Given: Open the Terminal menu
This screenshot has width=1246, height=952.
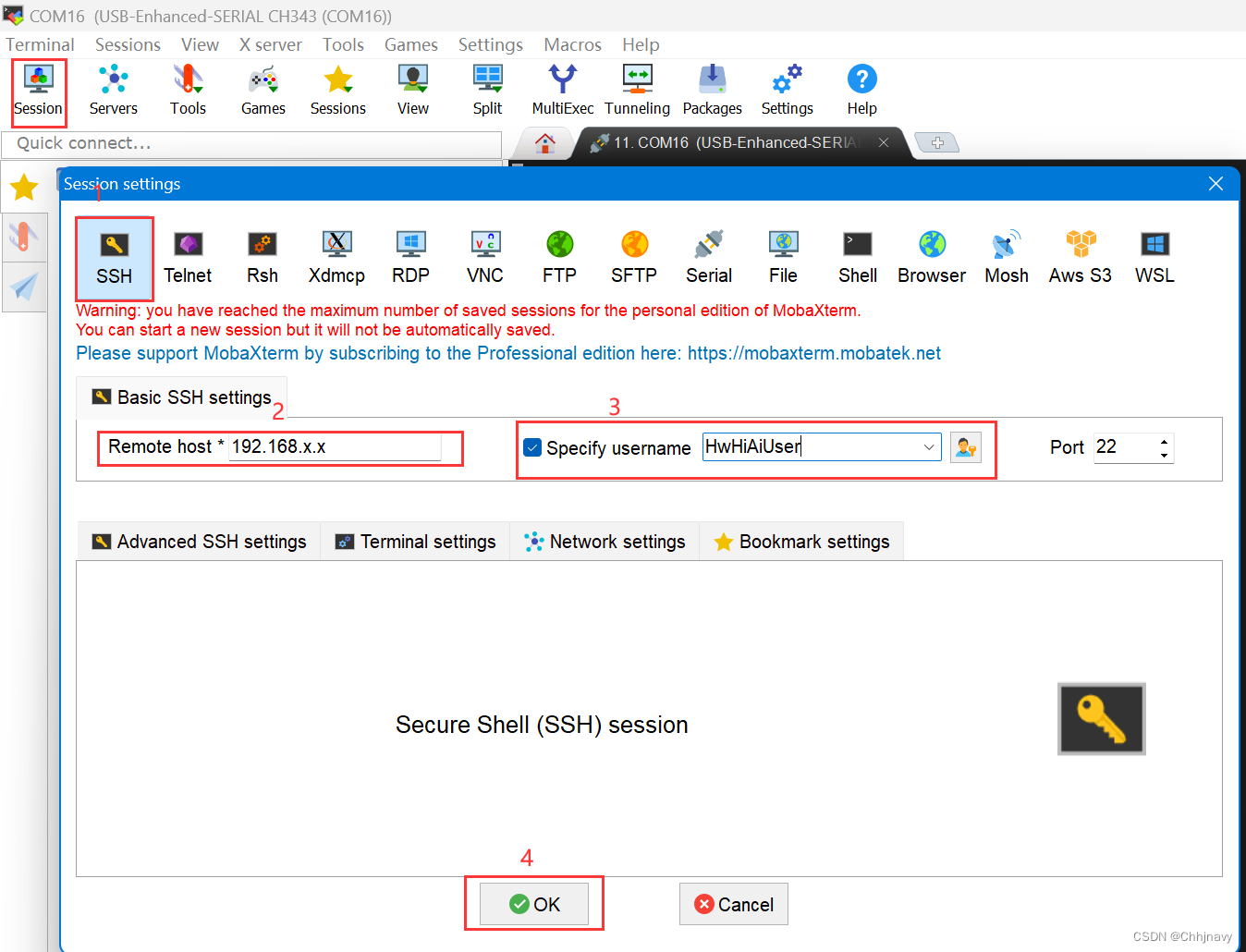Looking at the screenshot, I should (x=40, y=44).
